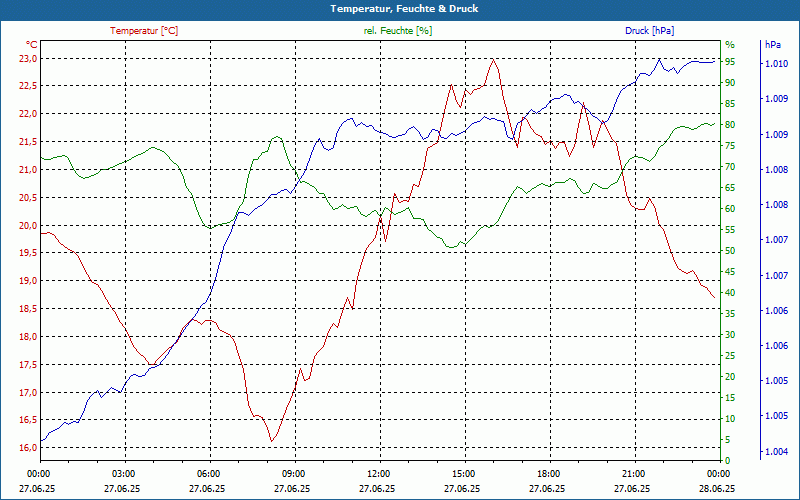
Task: Select the red 'Temperatur [°C]' legend label
Action: (144, 31)
